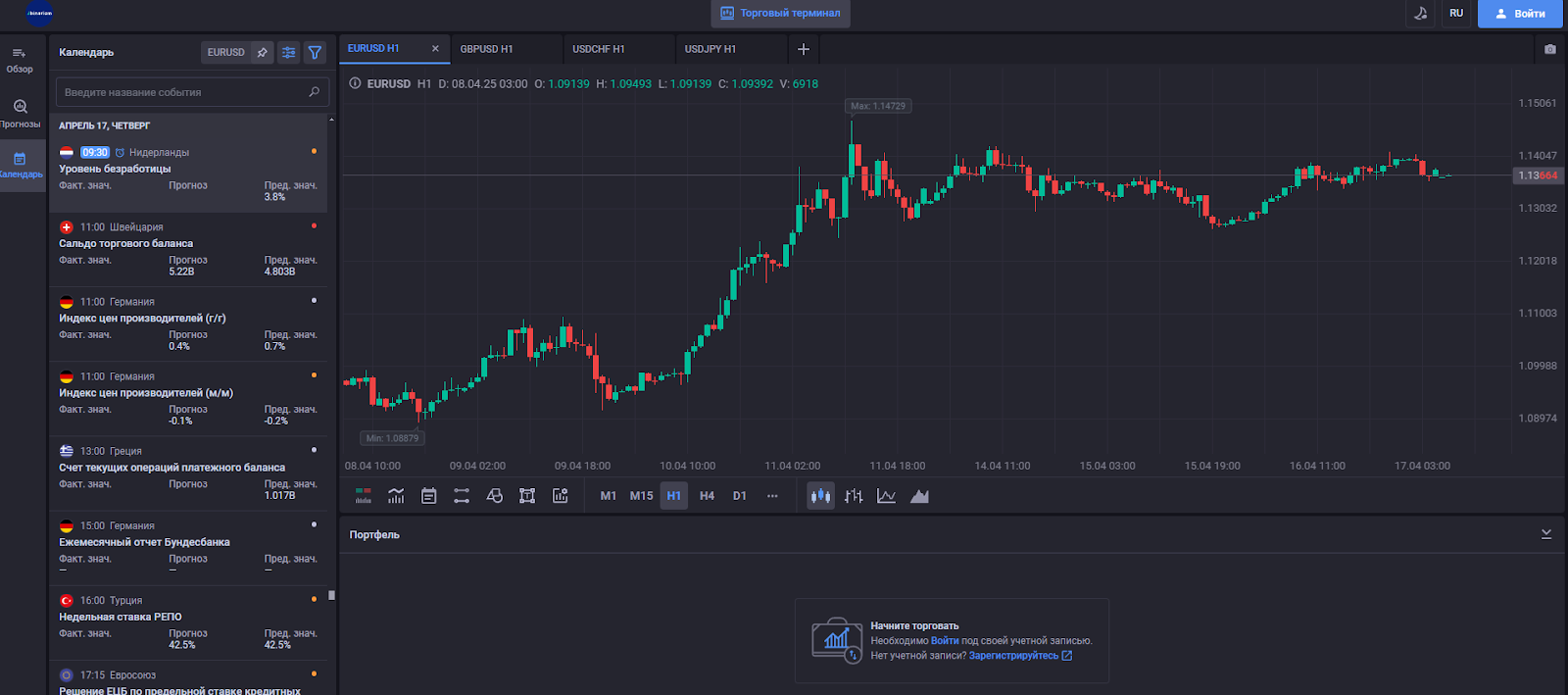This screenshot has width=1568, height=695.
Task: Open Индекс цен производителей (м/м) event
Action: [x=188, y=399]
